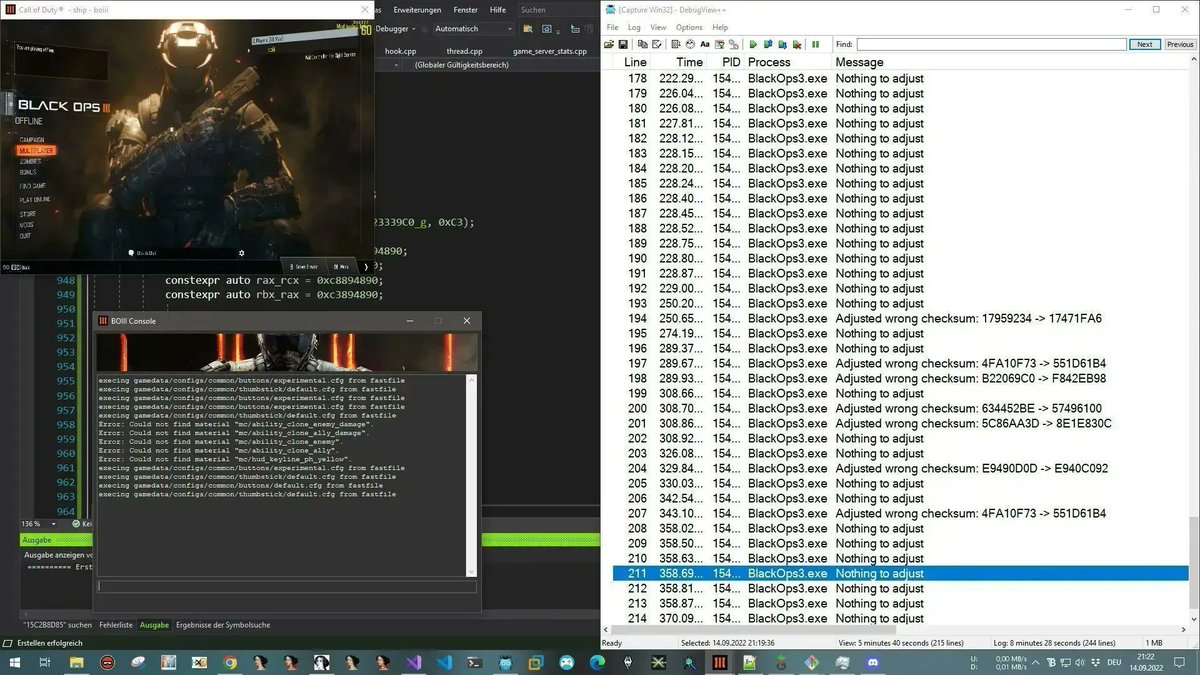Viewport: 1200px width, 675px height.
Task: Click the Visual Studio icon on the taskbar
Action: coord(414,662)
